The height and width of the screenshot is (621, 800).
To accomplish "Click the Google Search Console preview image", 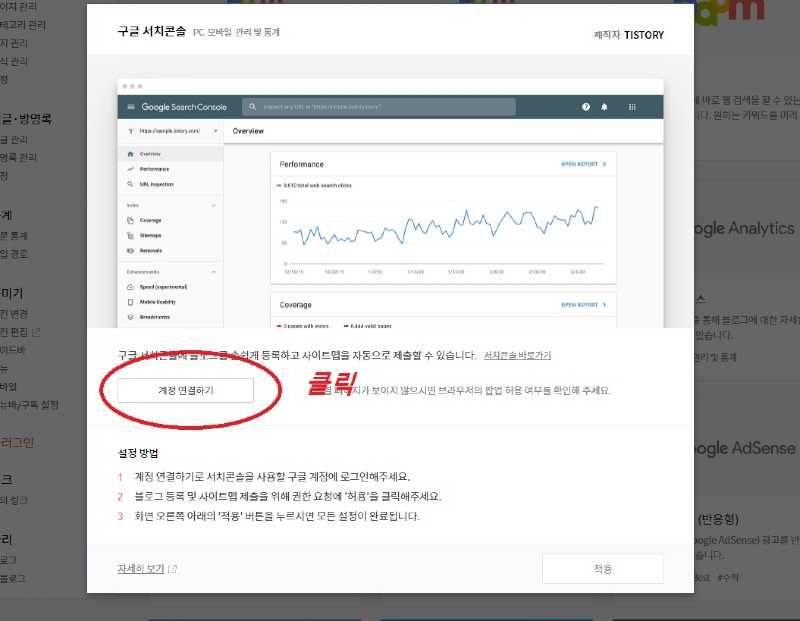I will click(390, 203).
